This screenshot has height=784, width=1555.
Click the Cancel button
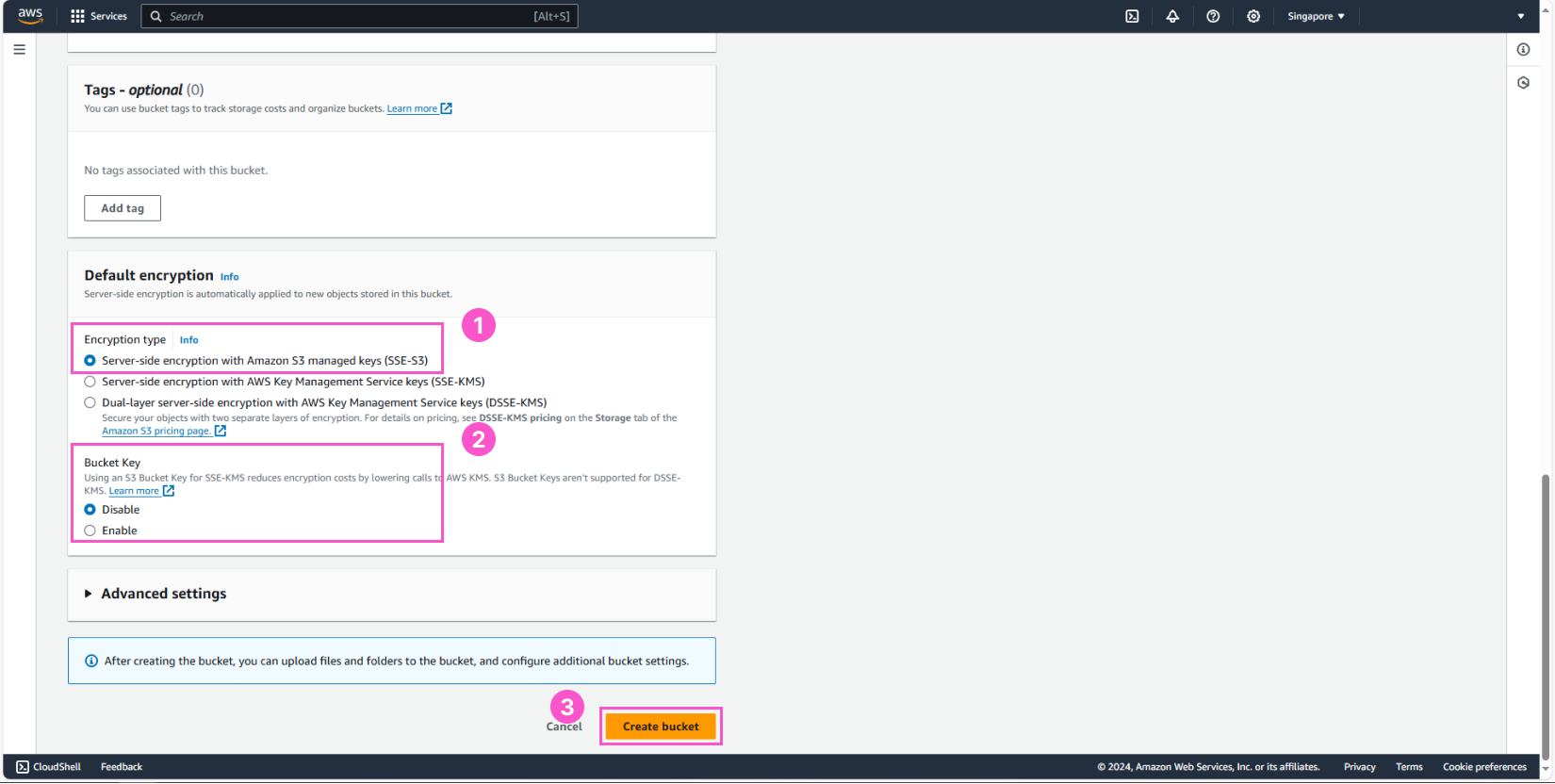pyautogui.click(x=565, y=727)
